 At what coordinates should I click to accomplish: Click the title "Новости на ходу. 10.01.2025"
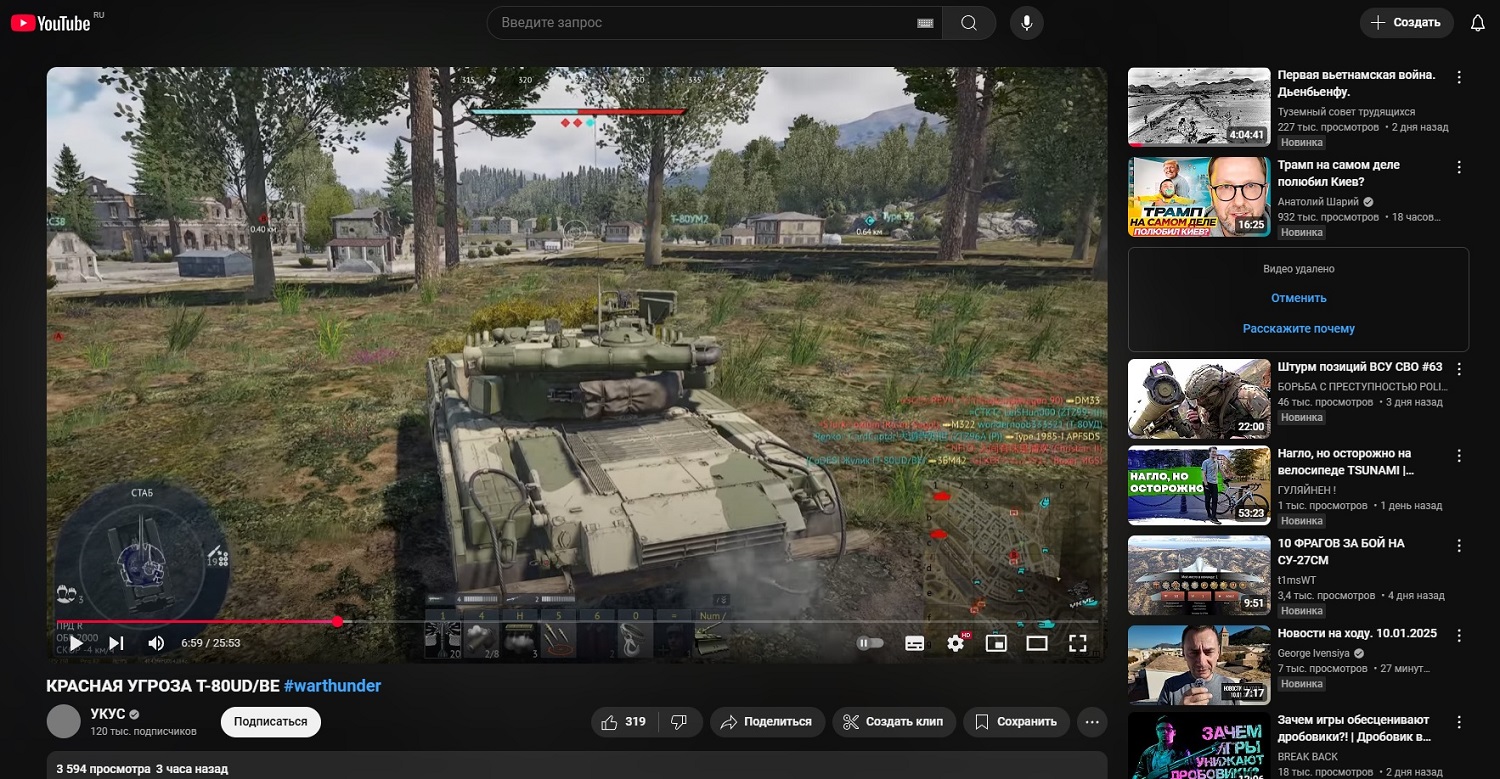point(1357,633)
